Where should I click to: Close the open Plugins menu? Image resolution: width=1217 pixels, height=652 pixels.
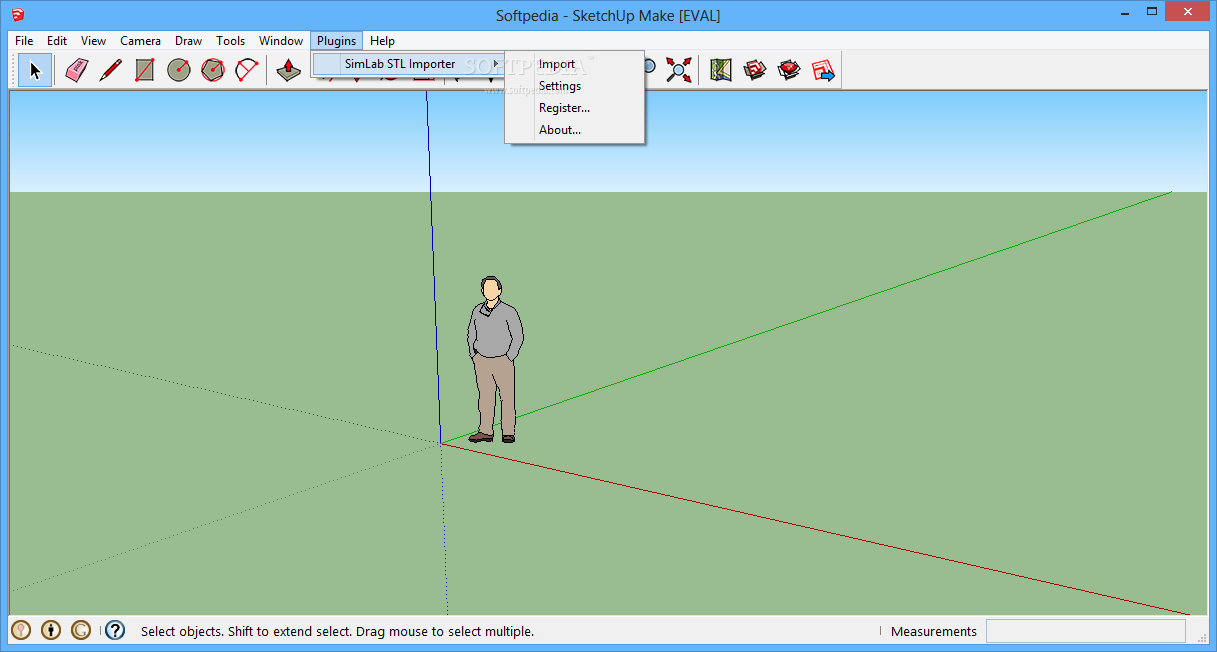click(337, 41)
